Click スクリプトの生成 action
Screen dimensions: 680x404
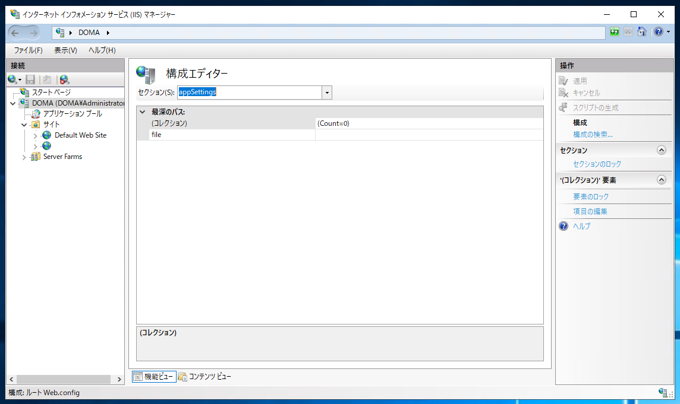click(x=595, y=108)
